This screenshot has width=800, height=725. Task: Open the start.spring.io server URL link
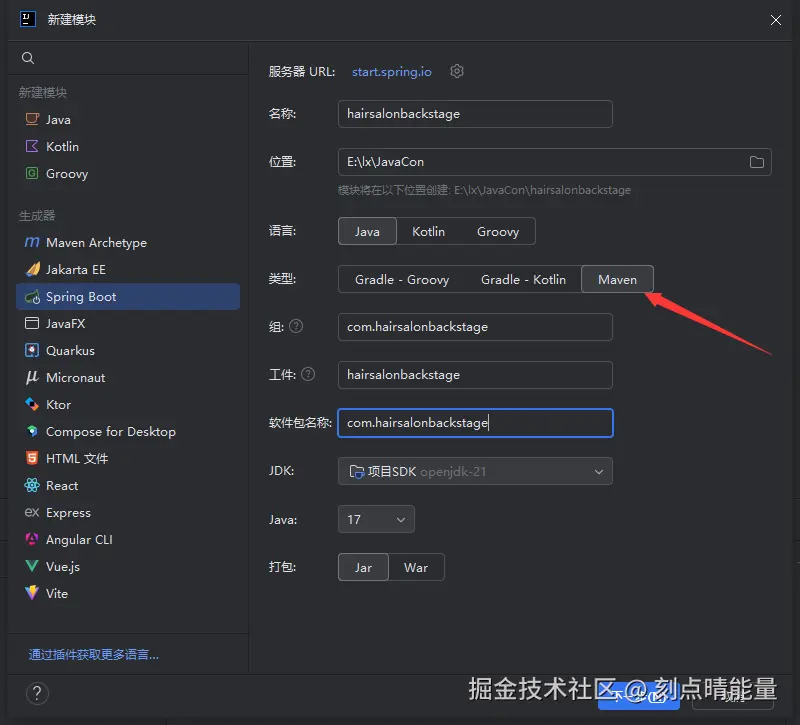click(392, 71)
